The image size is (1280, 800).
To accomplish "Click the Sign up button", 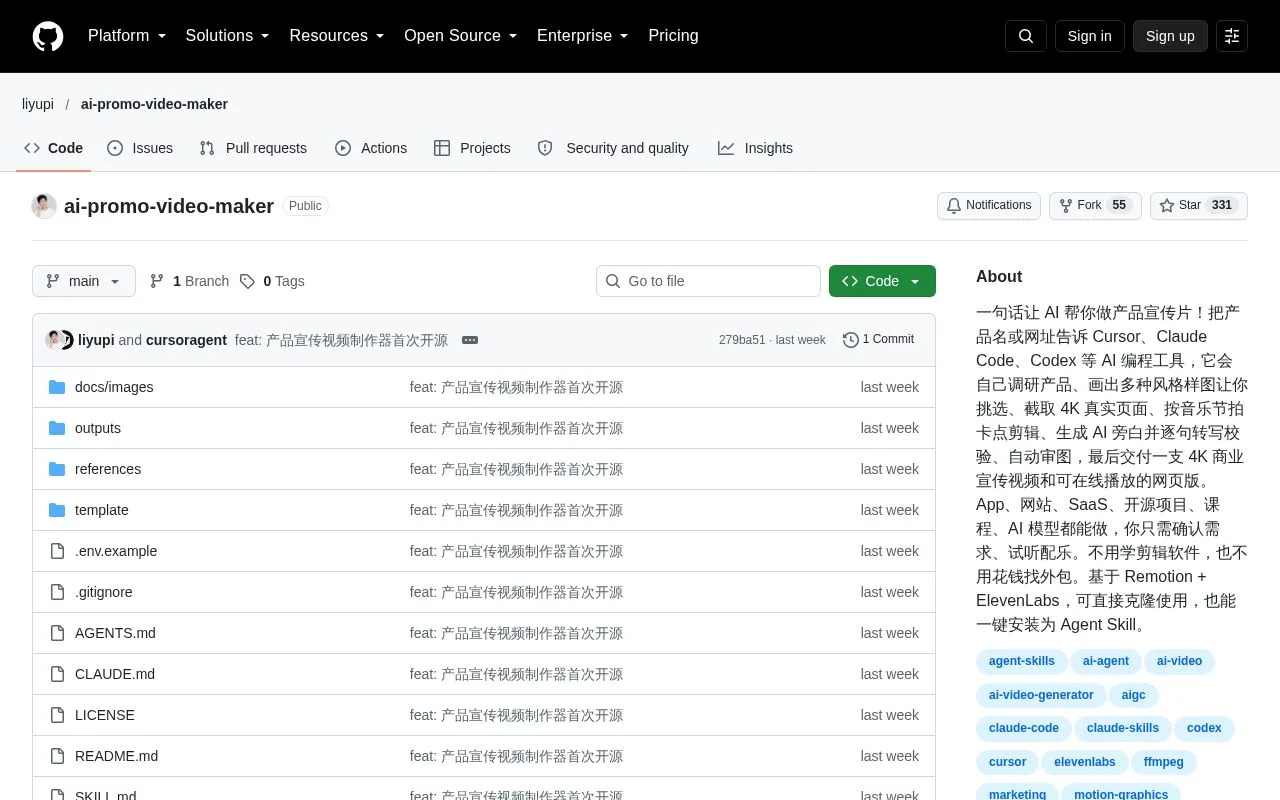I will (x=1170, y=36).
